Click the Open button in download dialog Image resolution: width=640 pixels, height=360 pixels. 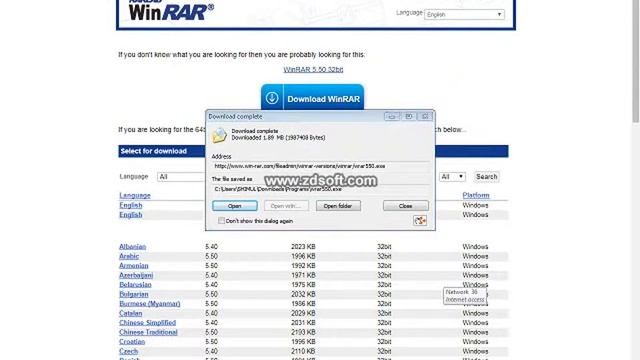click(235, 206)
